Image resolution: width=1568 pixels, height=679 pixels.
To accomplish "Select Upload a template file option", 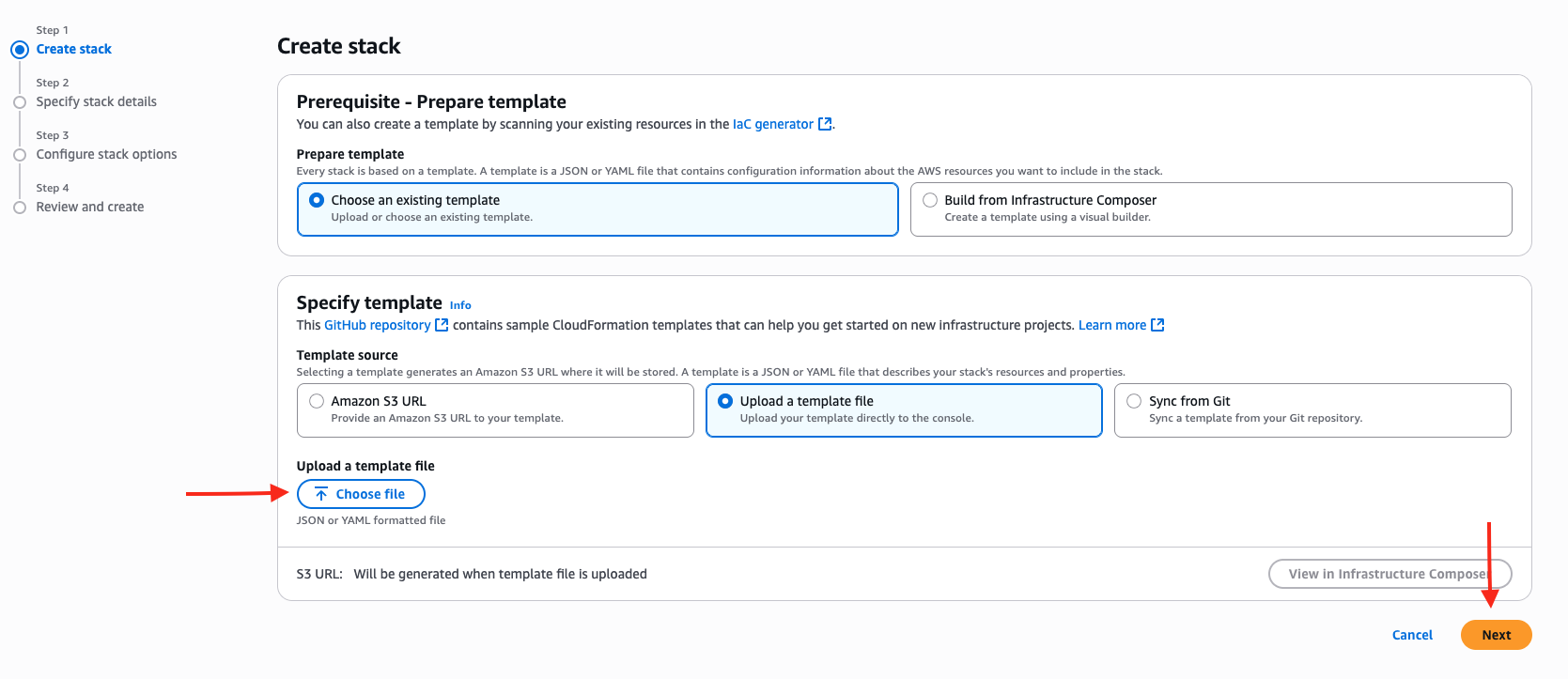I will [725, 401].
